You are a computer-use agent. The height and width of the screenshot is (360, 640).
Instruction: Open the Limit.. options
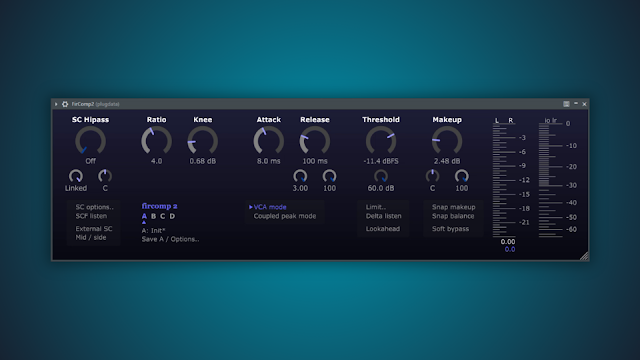376,207
